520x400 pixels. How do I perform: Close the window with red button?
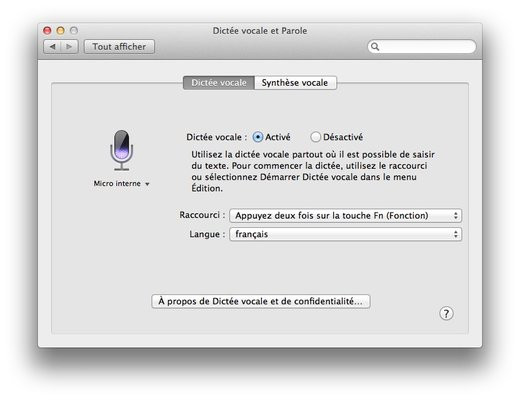point(47,31)
